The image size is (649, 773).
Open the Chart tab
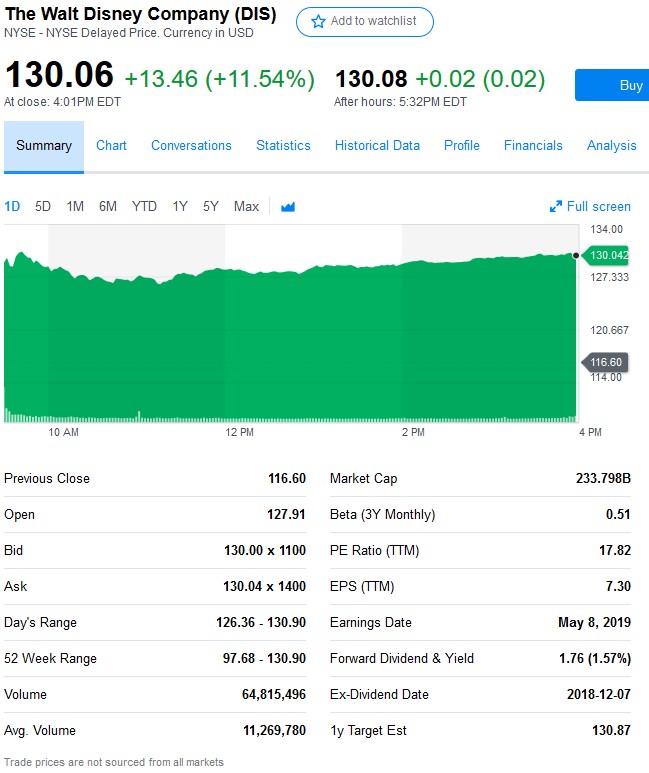tap(111, 146)
